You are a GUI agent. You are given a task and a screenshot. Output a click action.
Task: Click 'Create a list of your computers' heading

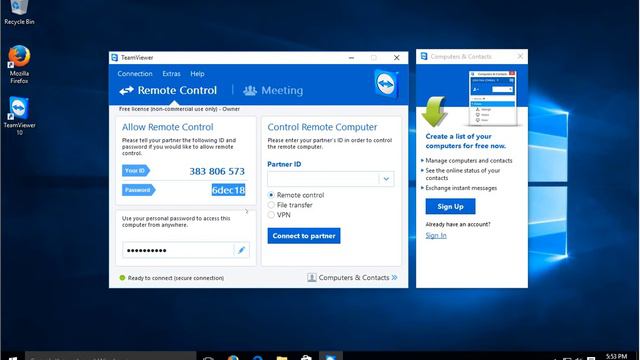[x=466, y=141]
